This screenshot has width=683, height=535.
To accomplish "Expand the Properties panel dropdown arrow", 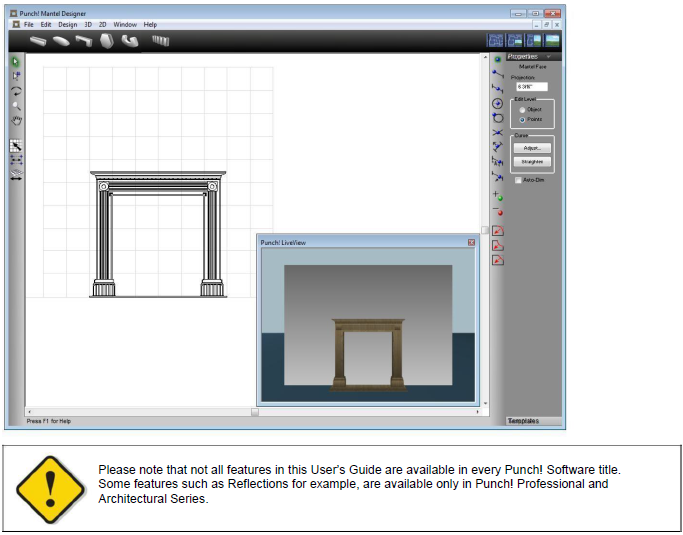I will (549, 57).
